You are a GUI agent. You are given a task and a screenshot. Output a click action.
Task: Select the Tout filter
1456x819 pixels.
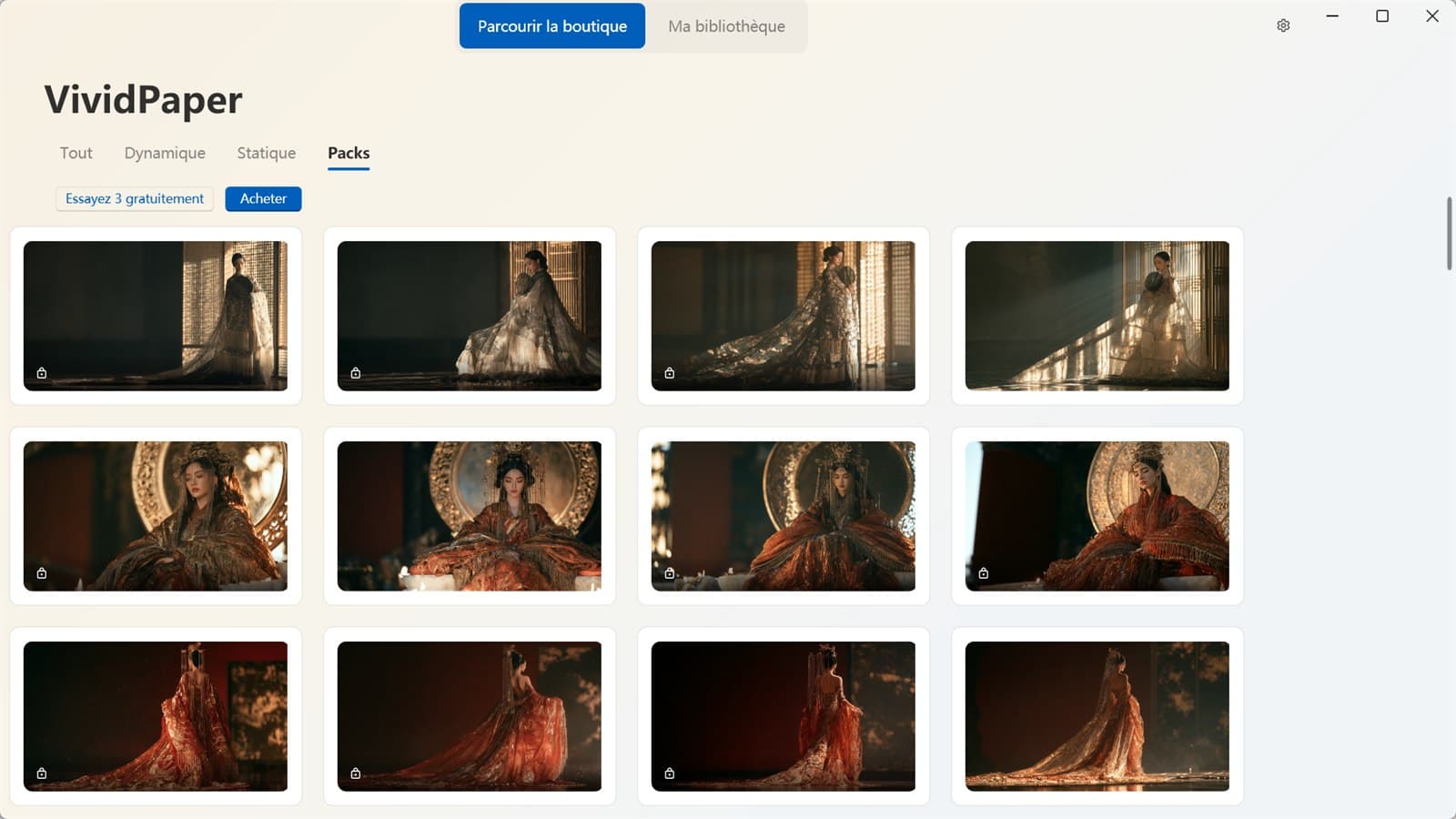[76, 153]
